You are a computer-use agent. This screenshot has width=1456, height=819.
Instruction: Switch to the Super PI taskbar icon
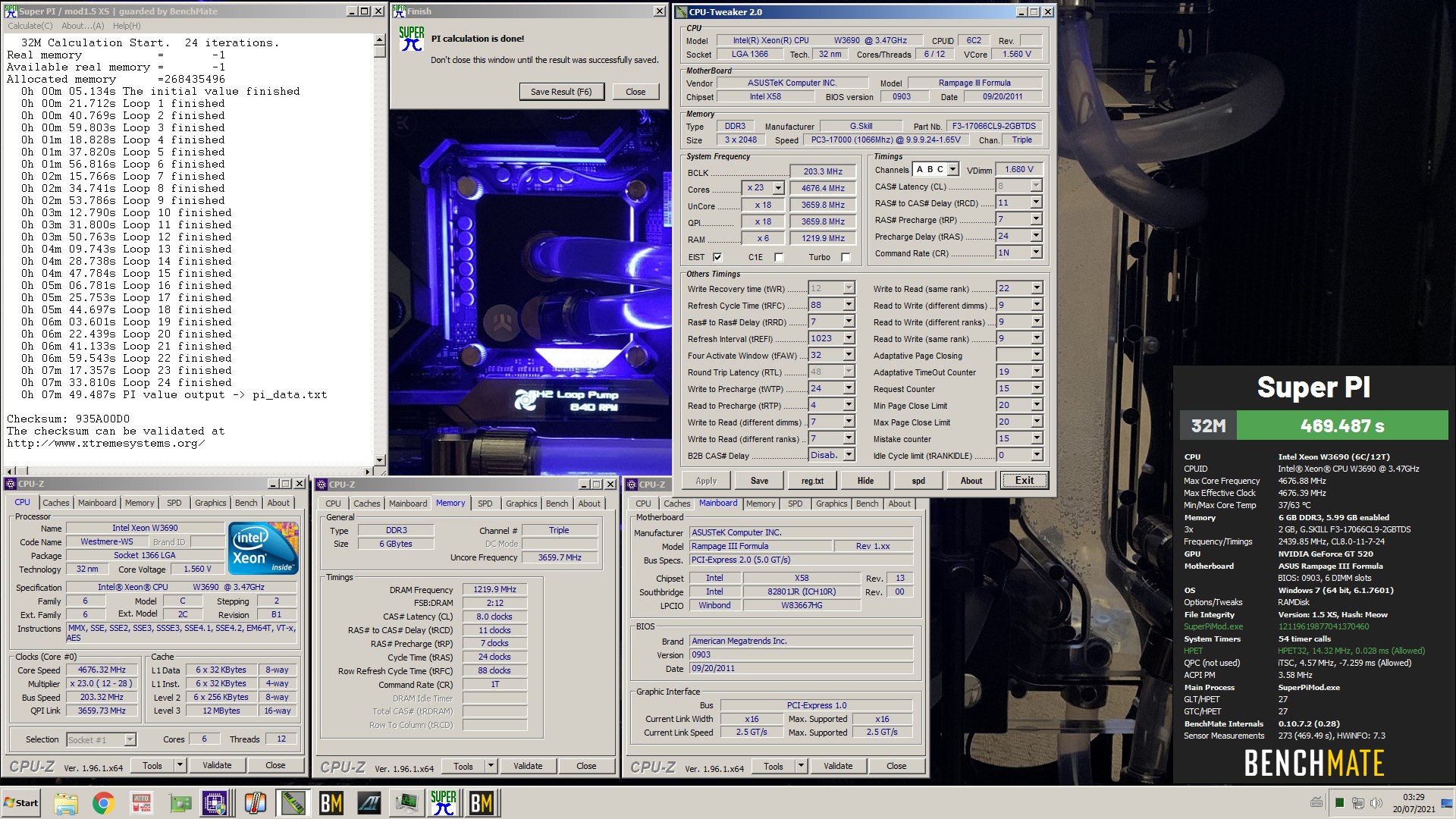point(444,803)
